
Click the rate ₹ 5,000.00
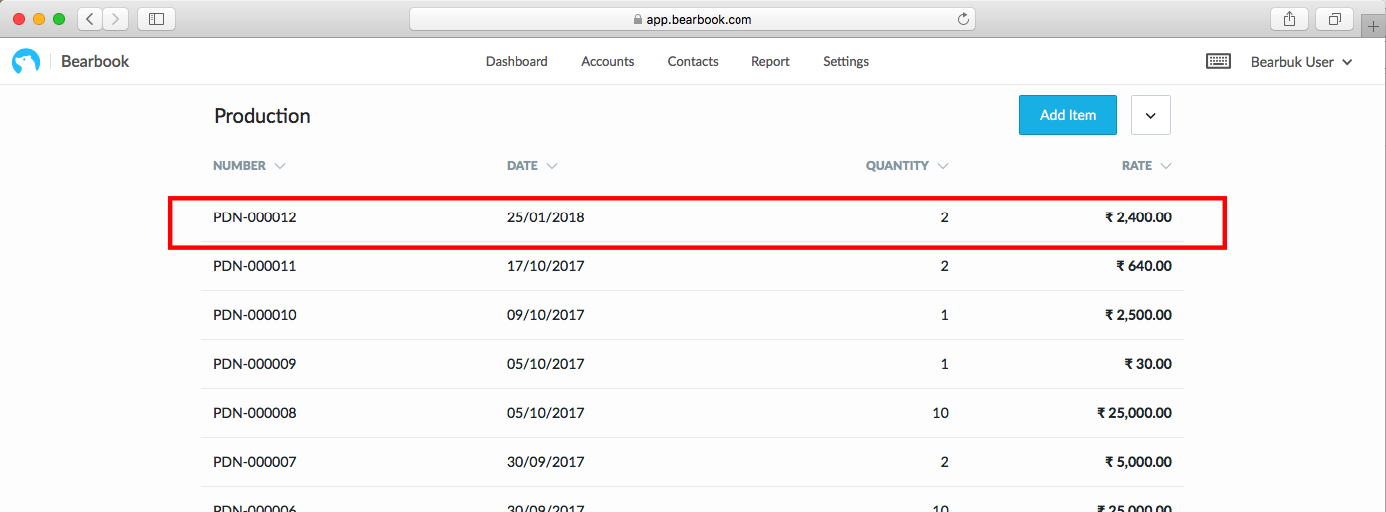click(x=1138, y=462)
